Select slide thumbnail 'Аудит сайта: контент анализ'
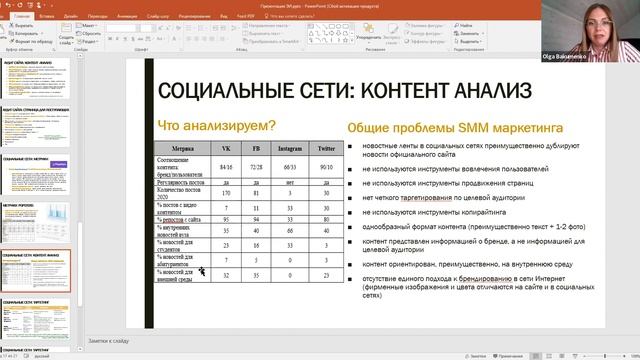The height and width of the screenshot is (360, 640). pyautogui.click(x=36, y=78)
